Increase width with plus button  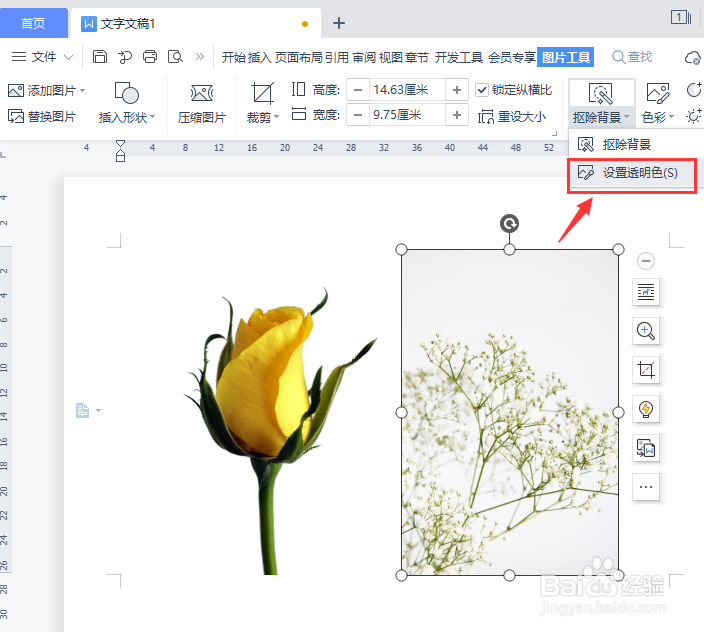point(457,115)
